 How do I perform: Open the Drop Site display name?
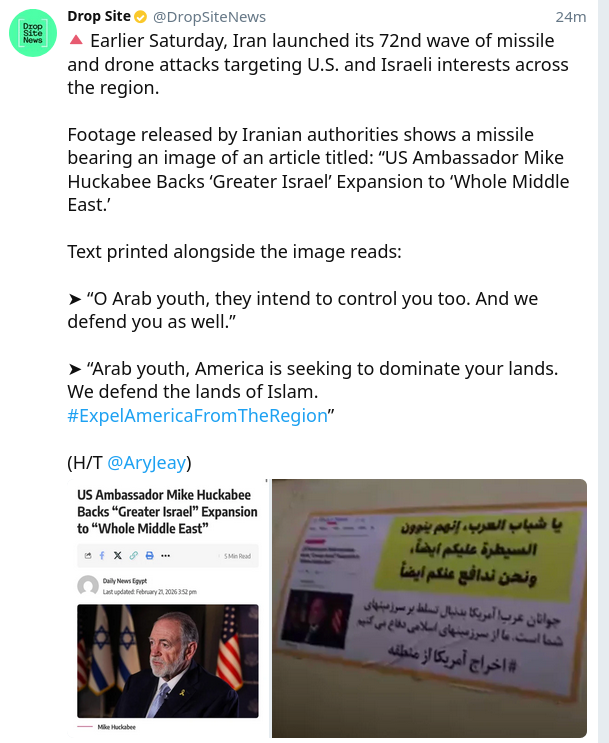point(99,17)
